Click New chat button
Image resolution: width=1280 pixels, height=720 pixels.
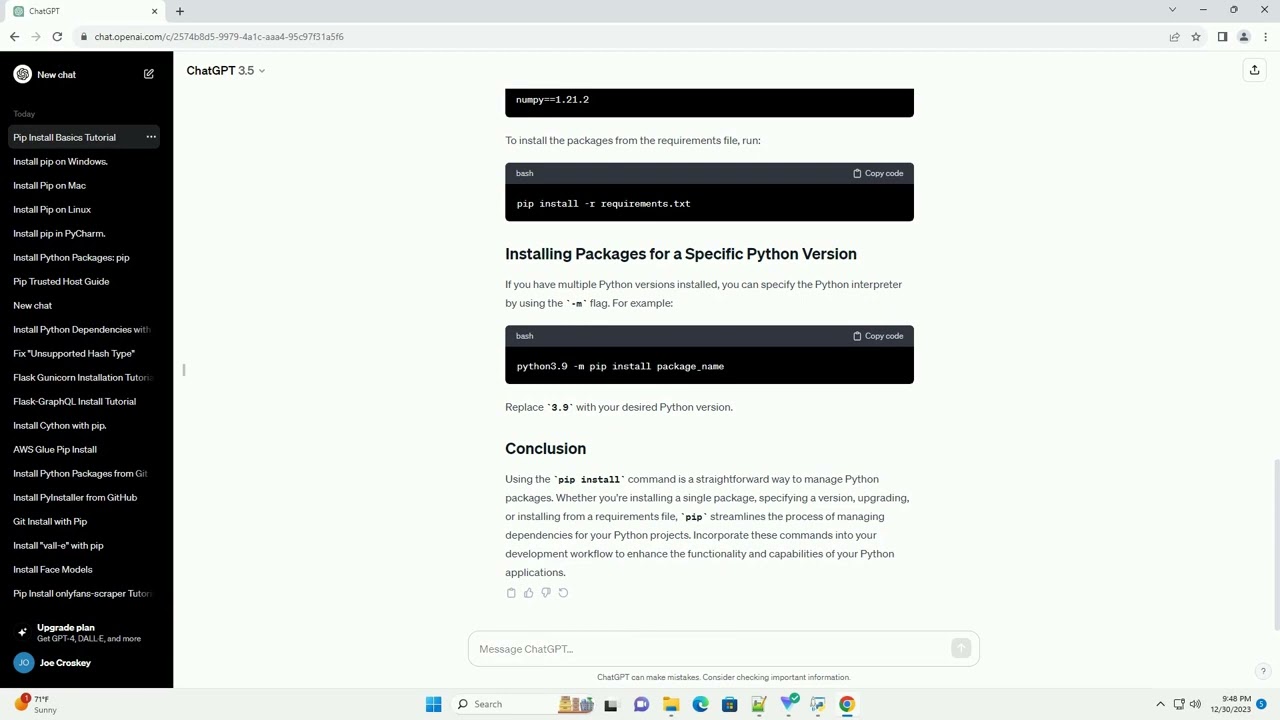[86, 74]
